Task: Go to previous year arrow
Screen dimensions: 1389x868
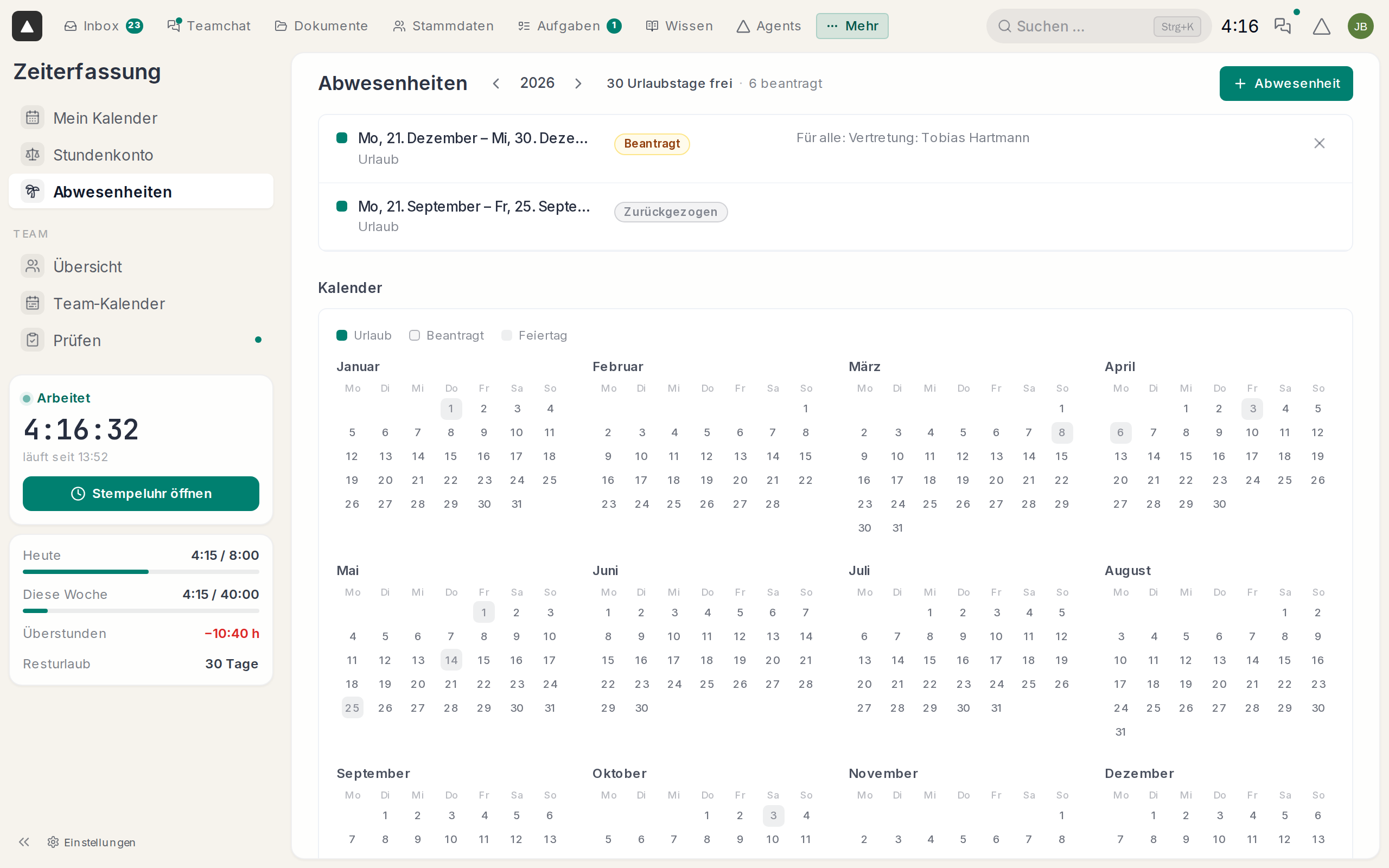Action: coord(496,83)
